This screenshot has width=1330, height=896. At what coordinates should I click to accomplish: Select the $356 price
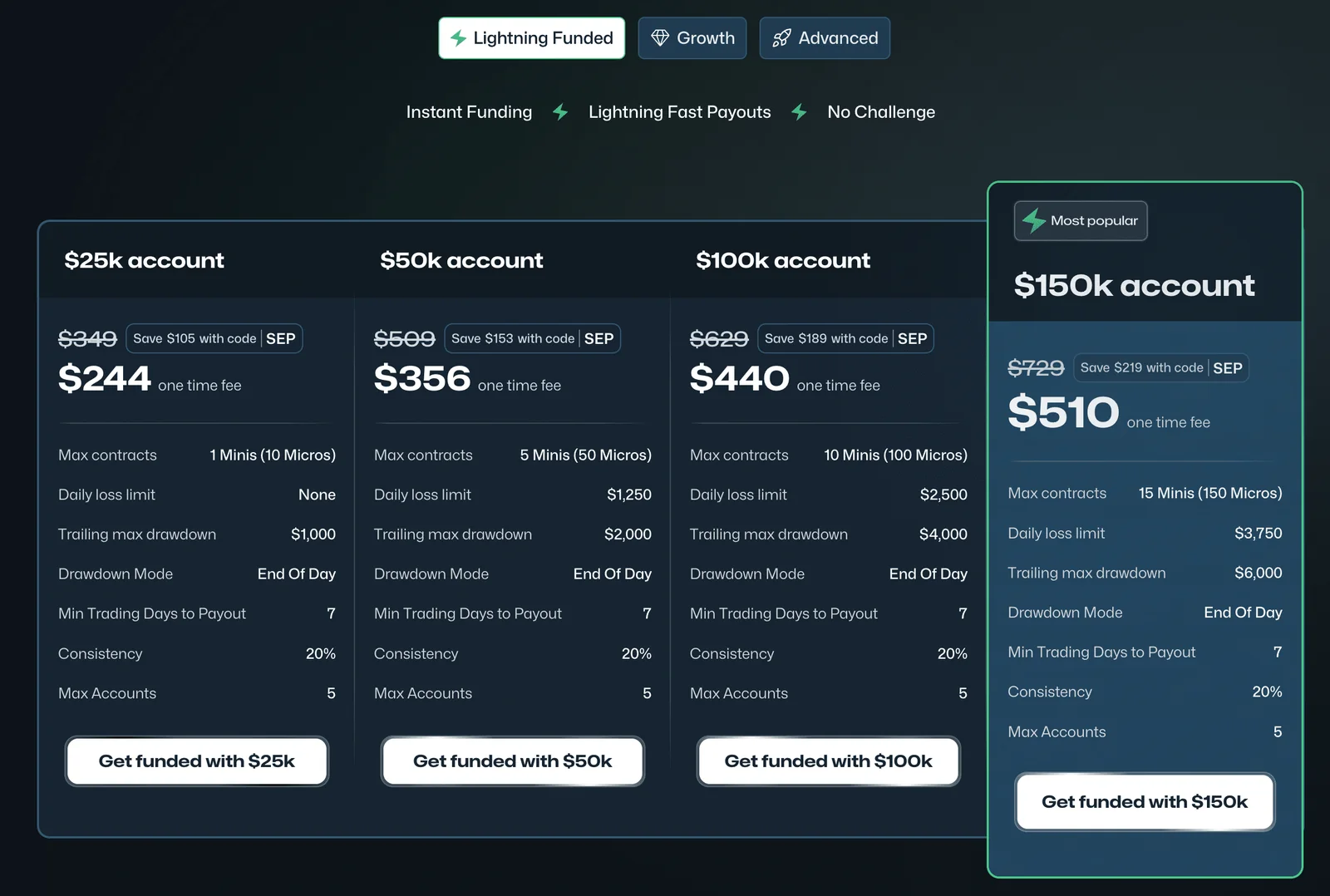coord(422,379)
